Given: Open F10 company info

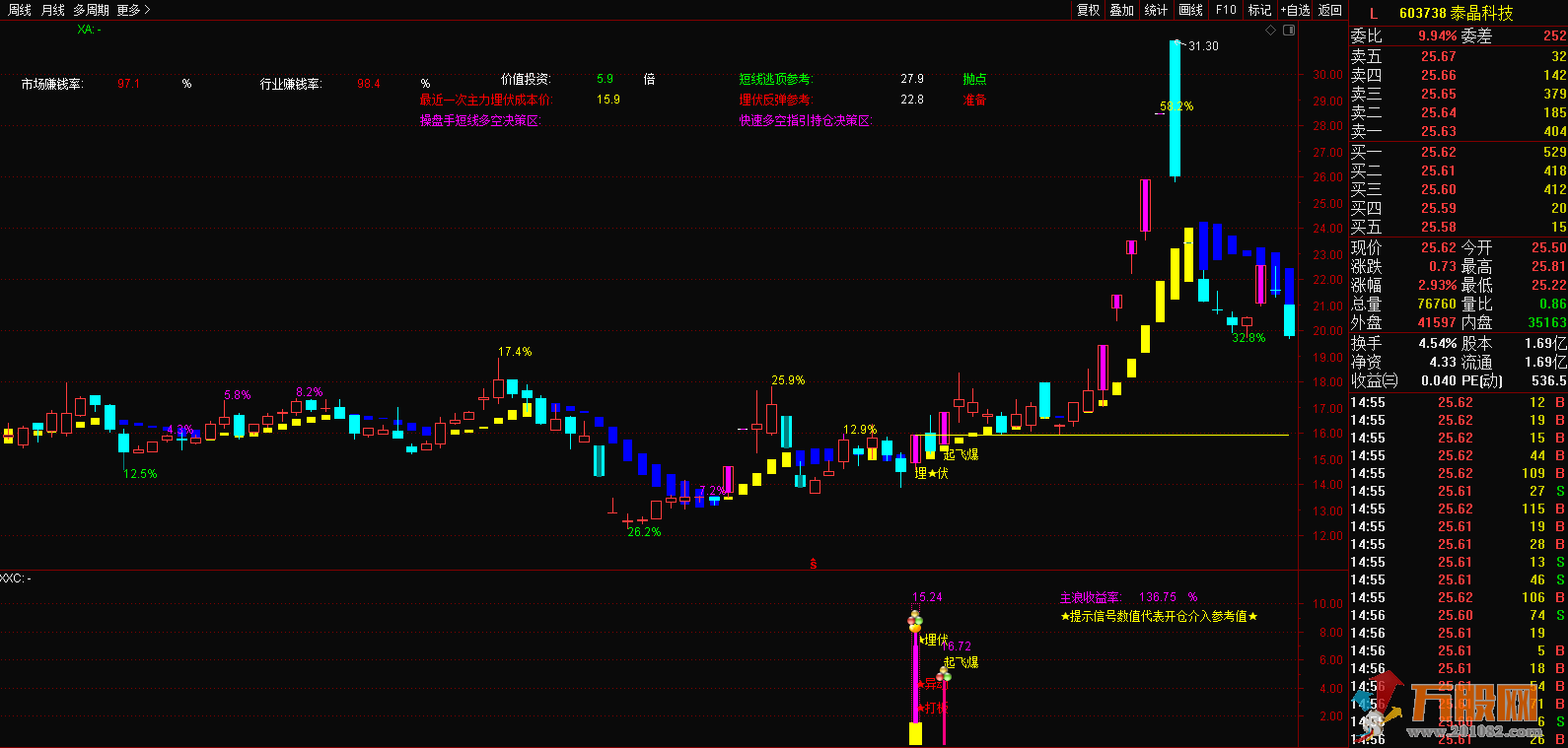Looking at the screenshot, I should [x=1226, y=10].
